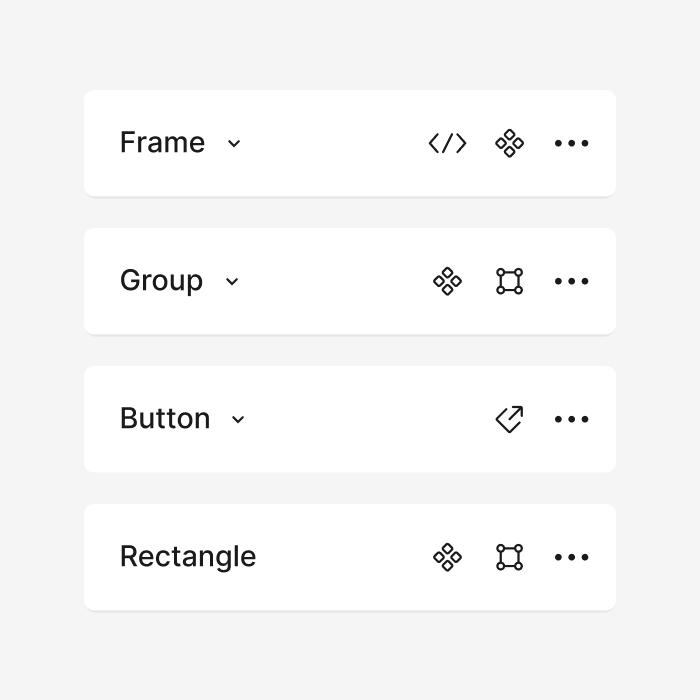Viewport: 700px width, 700px height.
Task: Click the component icon in Rectangle row
Action: [x=447, y=557]
